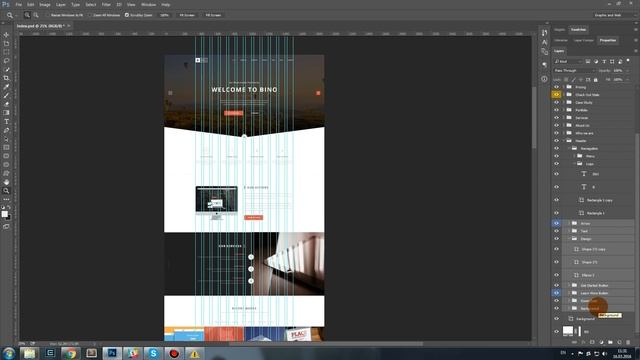This screenshot has width=640, height=360.
Task: Open the Opacity value dropdown
Action: pyautogui.click(x=627, y=71)
